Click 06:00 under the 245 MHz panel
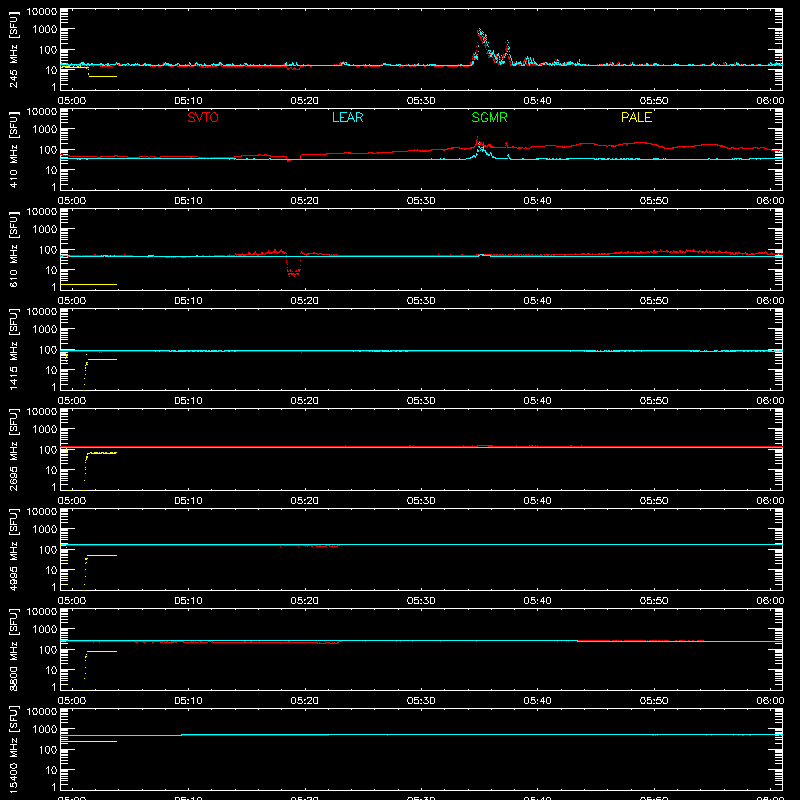 770,101
